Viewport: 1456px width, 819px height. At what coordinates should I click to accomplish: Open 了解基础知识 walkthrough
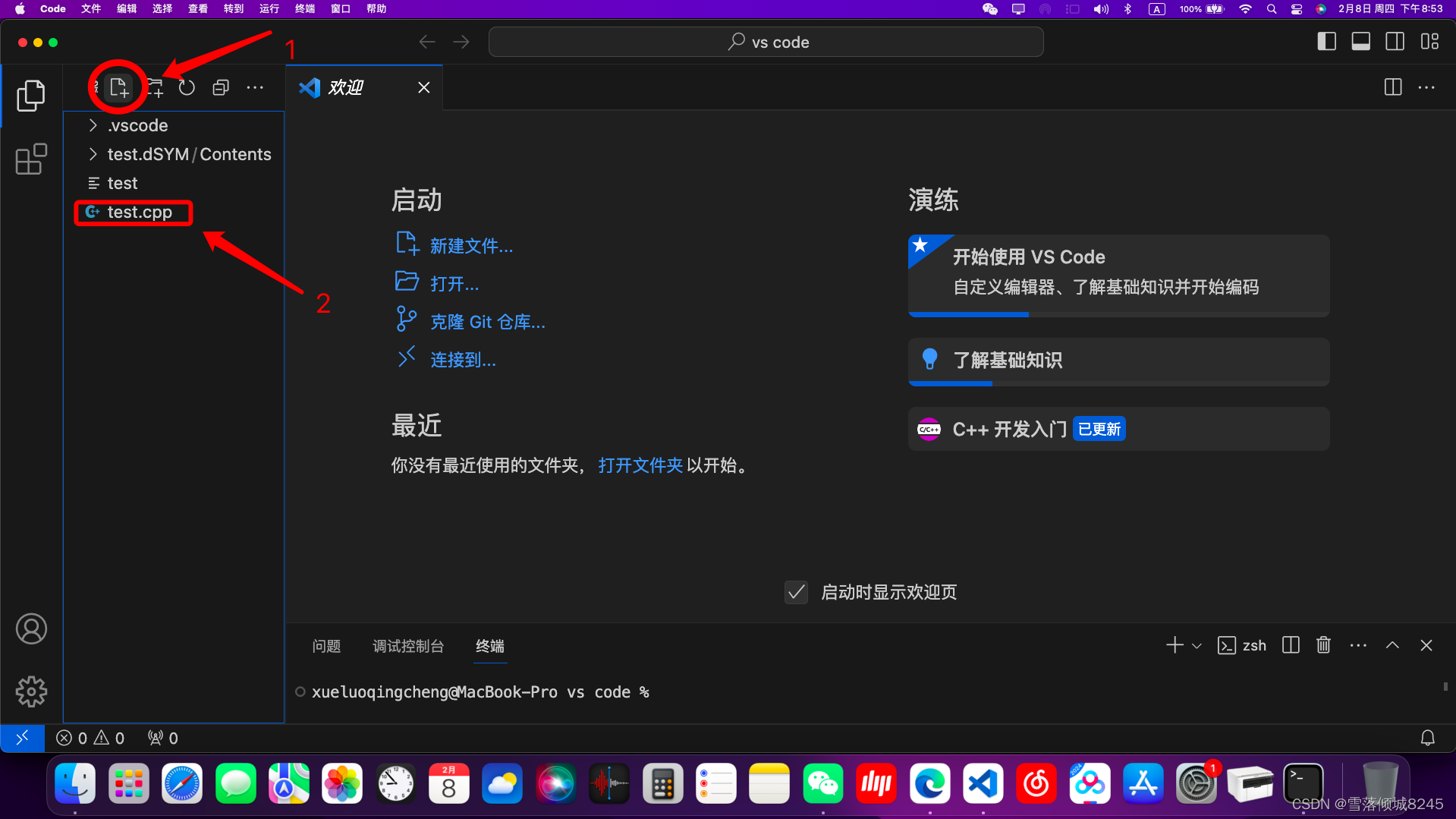click(1118, 361)
